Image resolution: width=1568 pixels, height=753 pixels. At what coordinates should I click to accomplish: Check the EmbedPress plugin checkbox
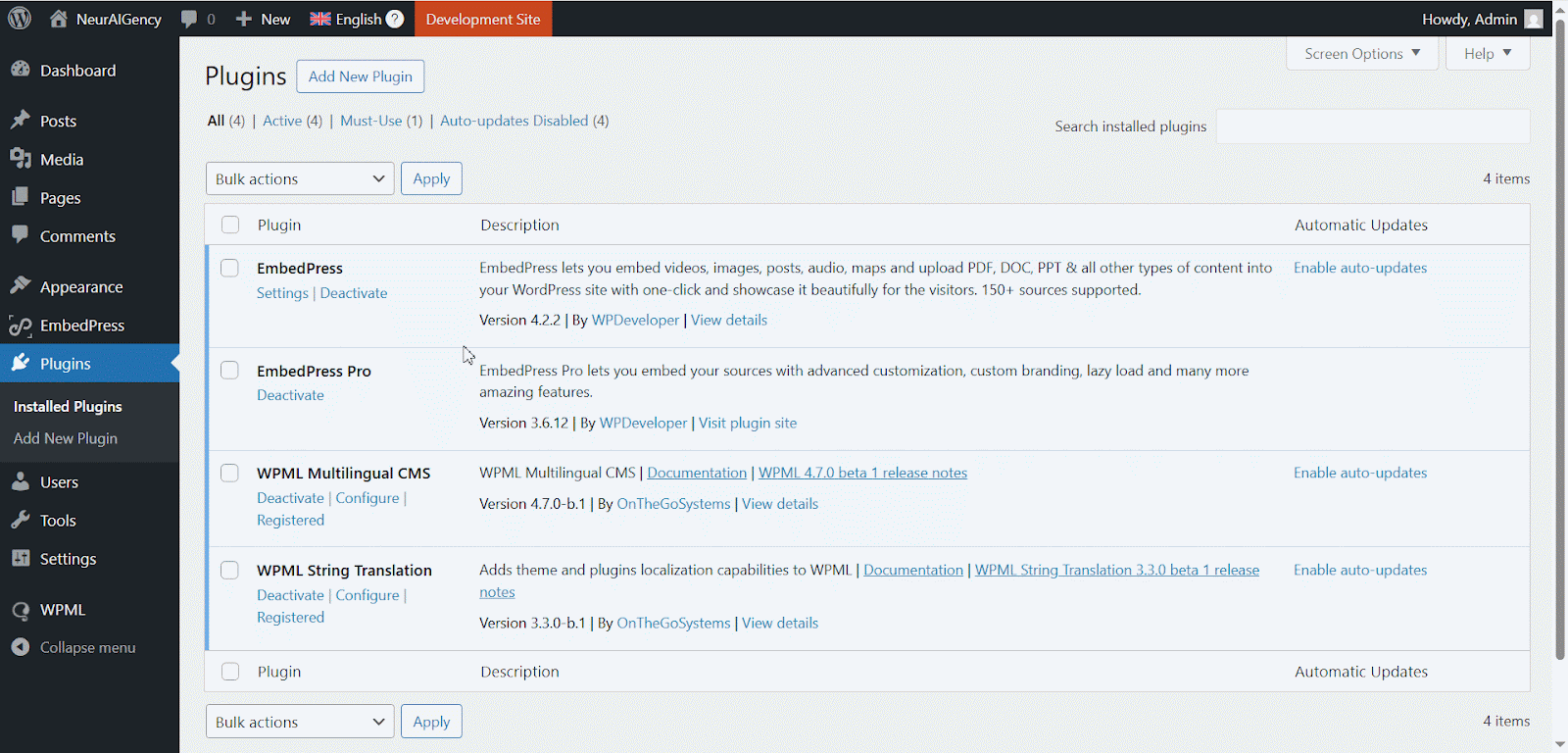[229, 268]
